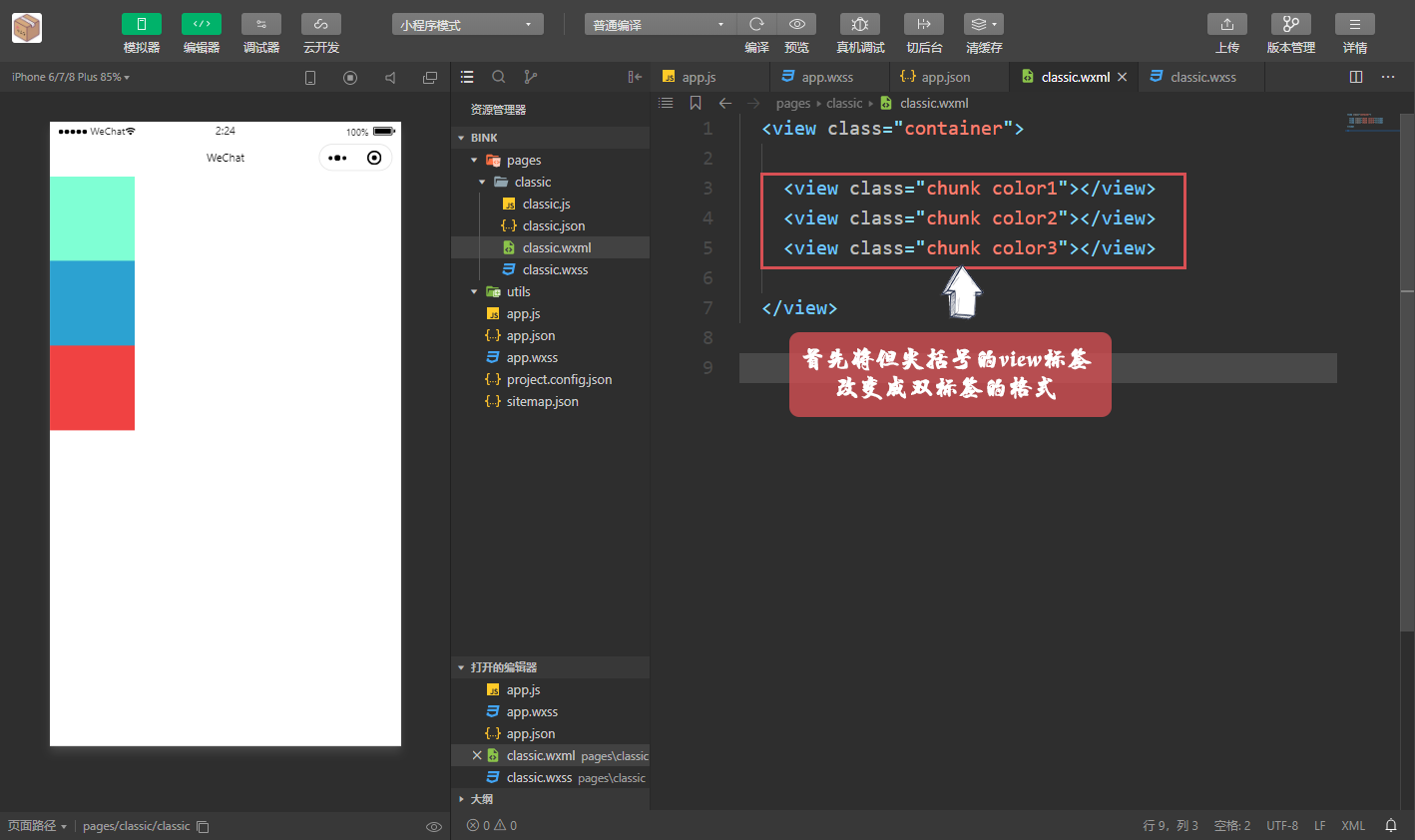Click the WeChat capsule close circle
Screen dimensions: 1415x840
coord(374,158)
